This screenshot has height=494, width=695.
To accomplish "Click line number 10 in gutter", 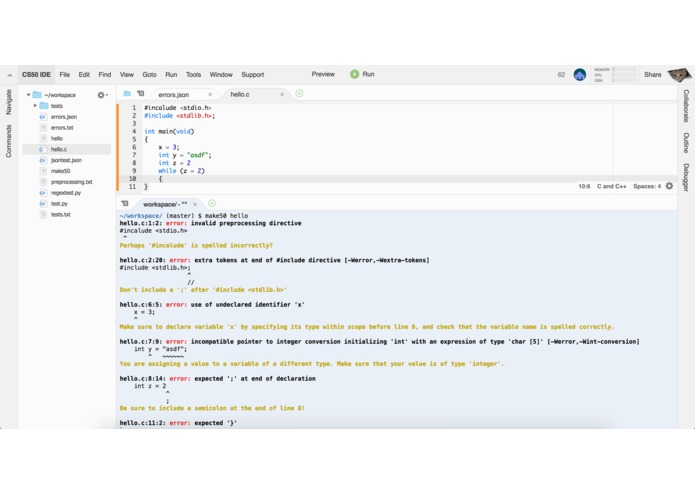I will (132, 179).
